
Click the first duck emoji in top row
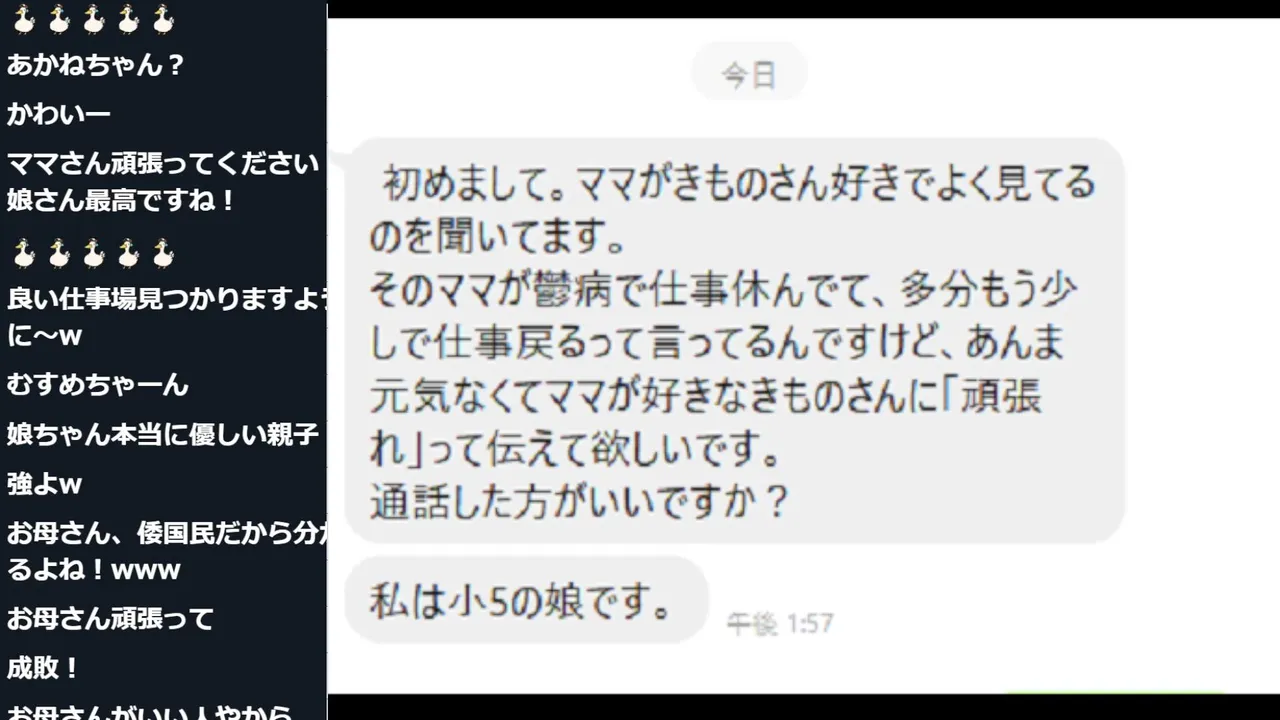point(24,18)
